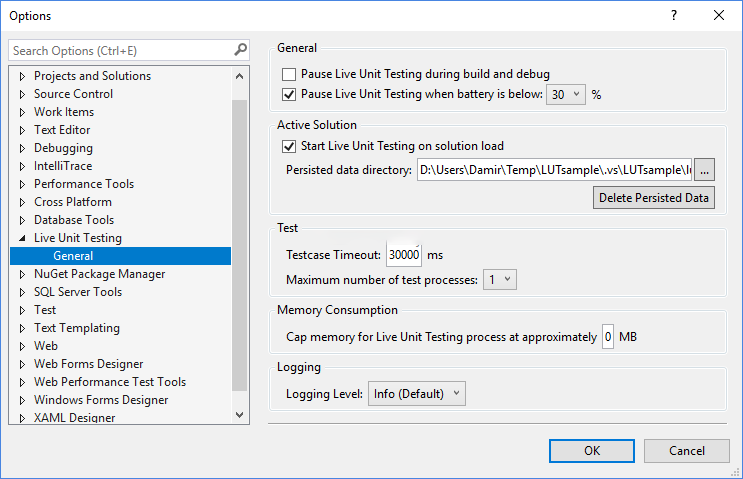The height and width of the screenshot is (479, 743).
Task: Confirm settings with the OK button
Action: click(x=592, y=450)
